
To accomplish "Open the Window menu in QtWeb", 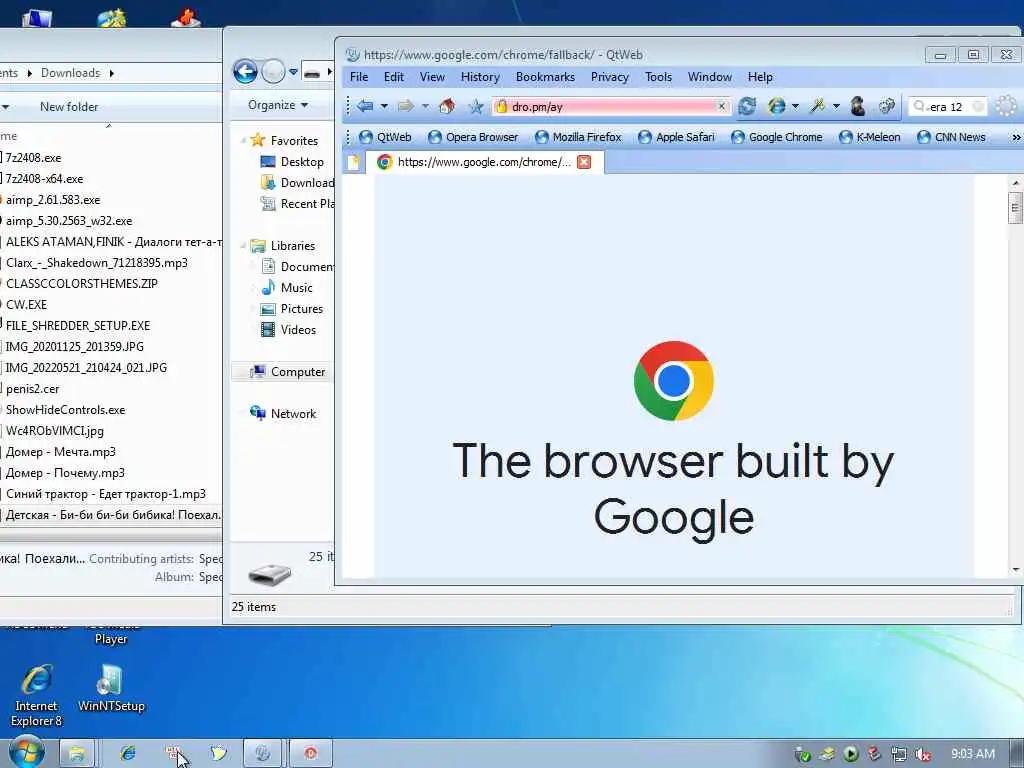I will (x=710, y=77).
